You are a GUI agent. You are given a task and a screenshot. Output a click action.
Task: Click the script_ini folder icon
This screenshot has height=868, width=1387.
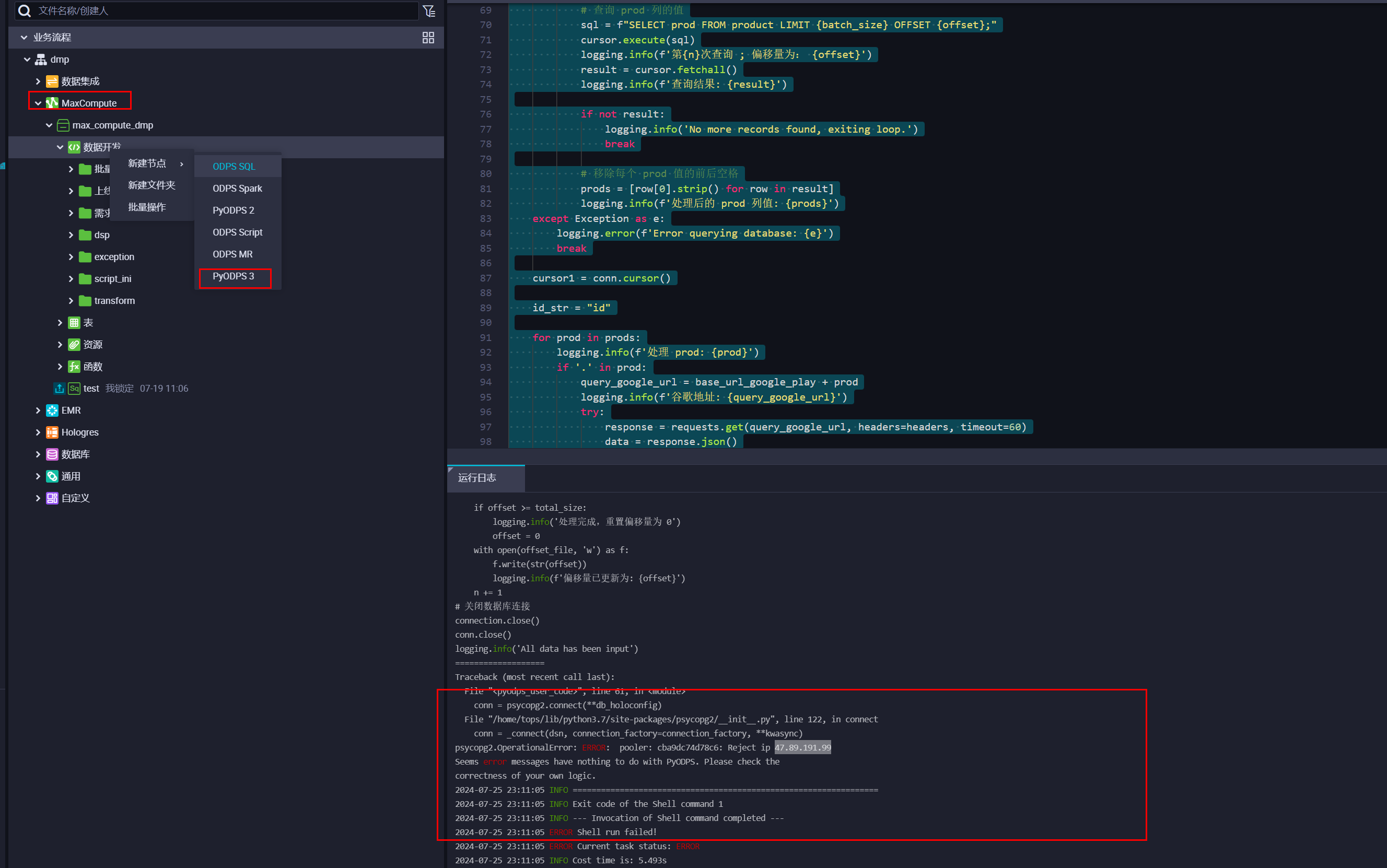click(85, 278)
